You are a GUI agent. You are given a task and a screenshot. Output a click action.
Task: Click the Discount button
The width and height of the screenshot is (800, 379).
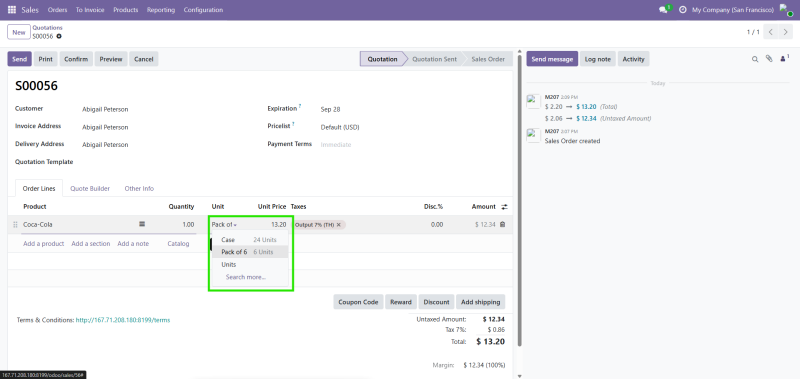pyautogui.click(x=436, y=302)
